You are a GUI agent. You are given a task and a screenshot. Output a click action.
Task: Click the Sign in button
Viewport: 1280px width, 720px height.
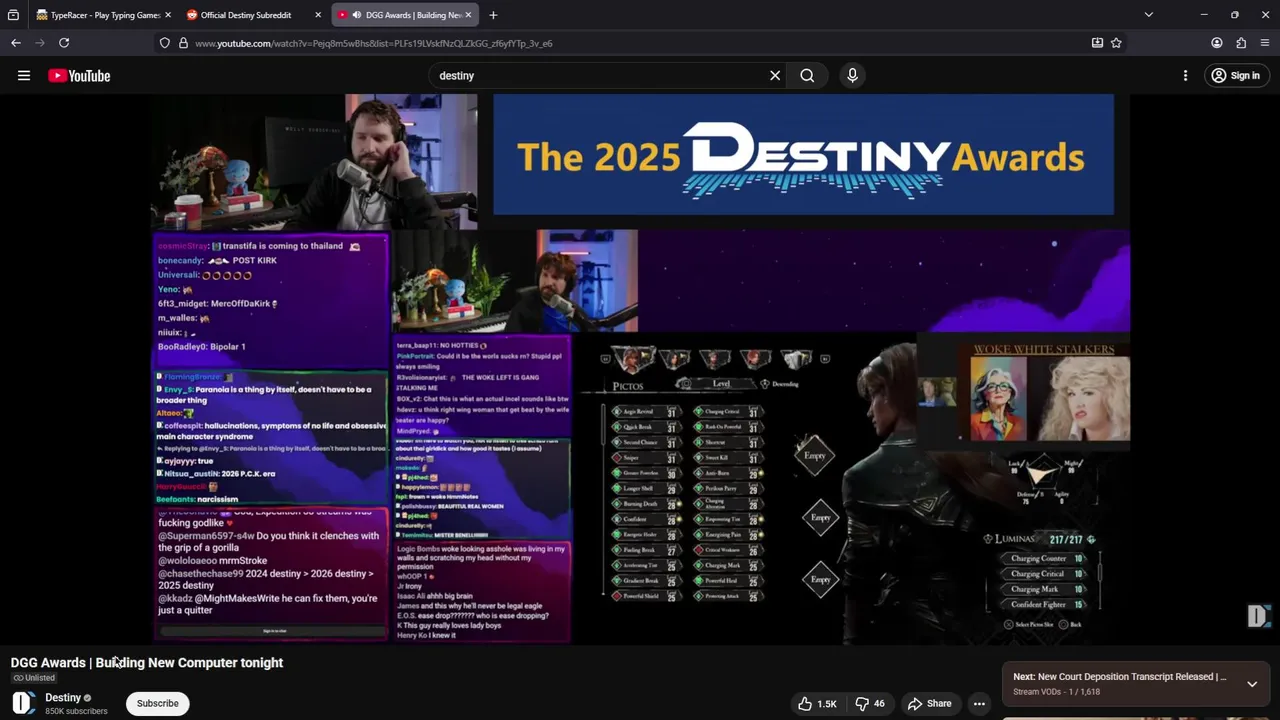coord(1236,75)
